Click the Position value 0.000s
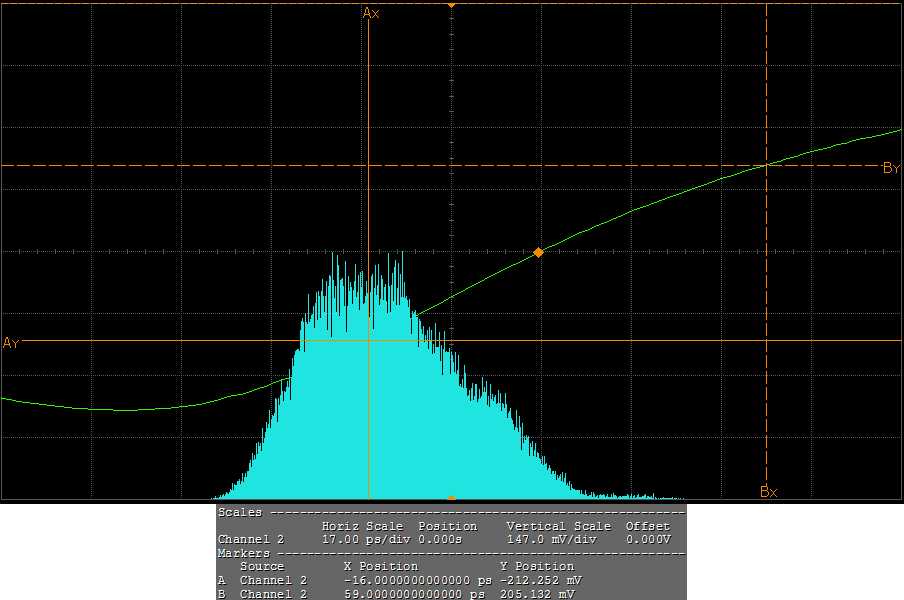Screen dimensions: 904x600 pyautogui.click(x=443, y=539)
